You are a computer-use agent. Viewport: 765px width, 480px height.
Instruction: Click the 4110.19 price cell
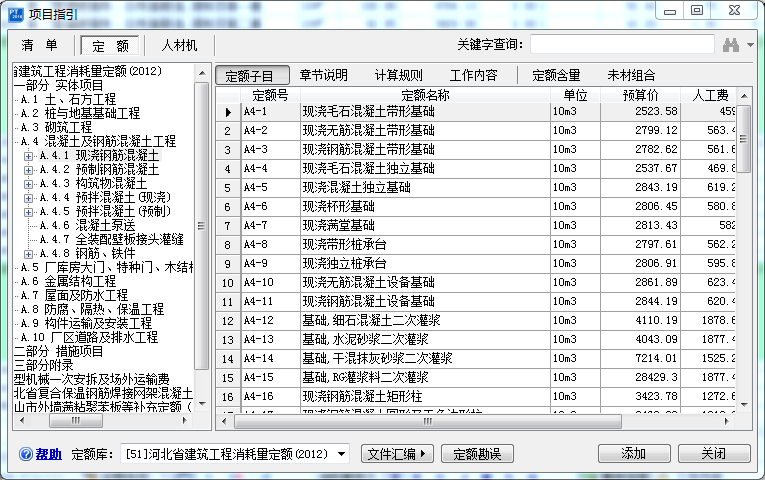[641, 321]
